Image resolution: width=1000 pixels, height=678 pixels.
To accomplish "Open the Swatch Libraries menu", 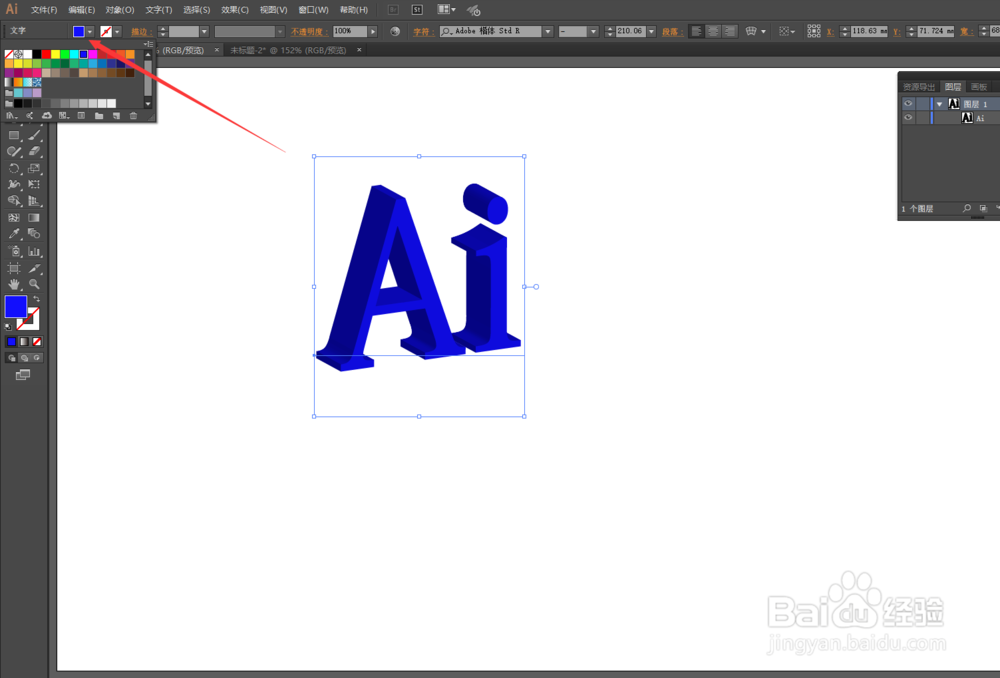I will (x=11, y=115).
